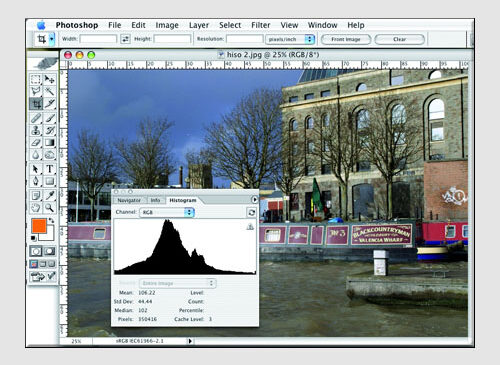Select the Magic Wand tool
This screenshot has width=500, height=365.
[x=49, y=91]
